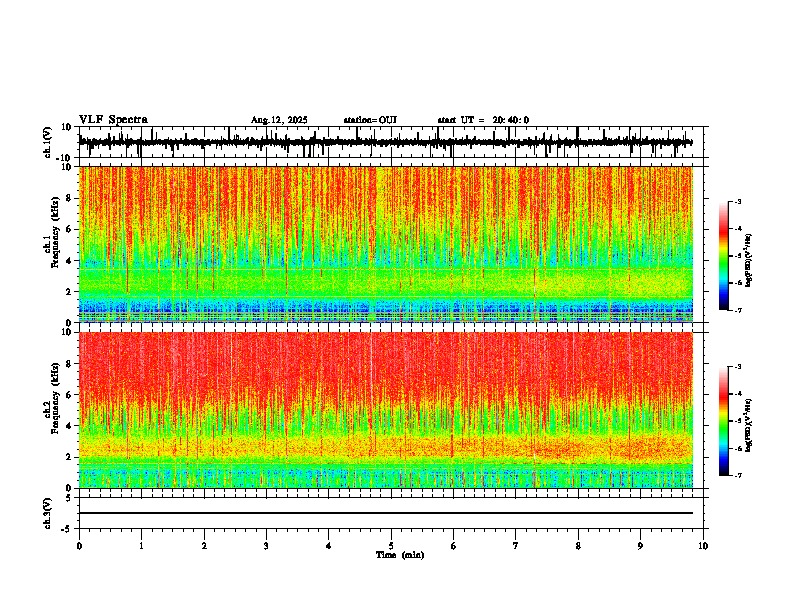Click the "5" tick on ch.3(V) axis
Viewport: 792px width, 612px height.
[69, 498]
